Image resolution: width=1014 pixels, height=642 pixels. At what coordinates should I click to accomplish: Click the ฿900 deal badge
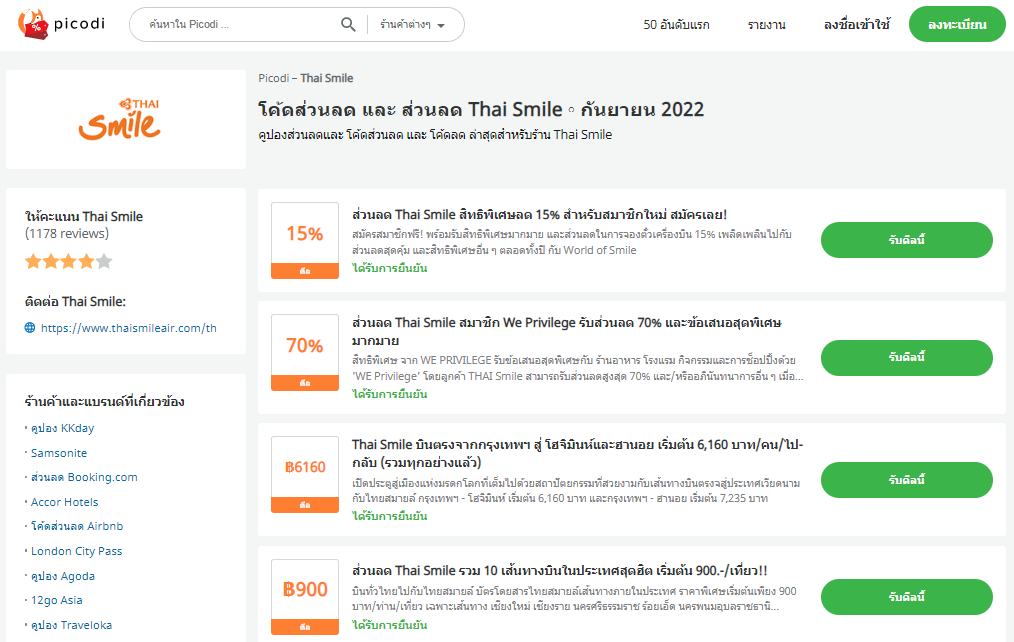305,597
